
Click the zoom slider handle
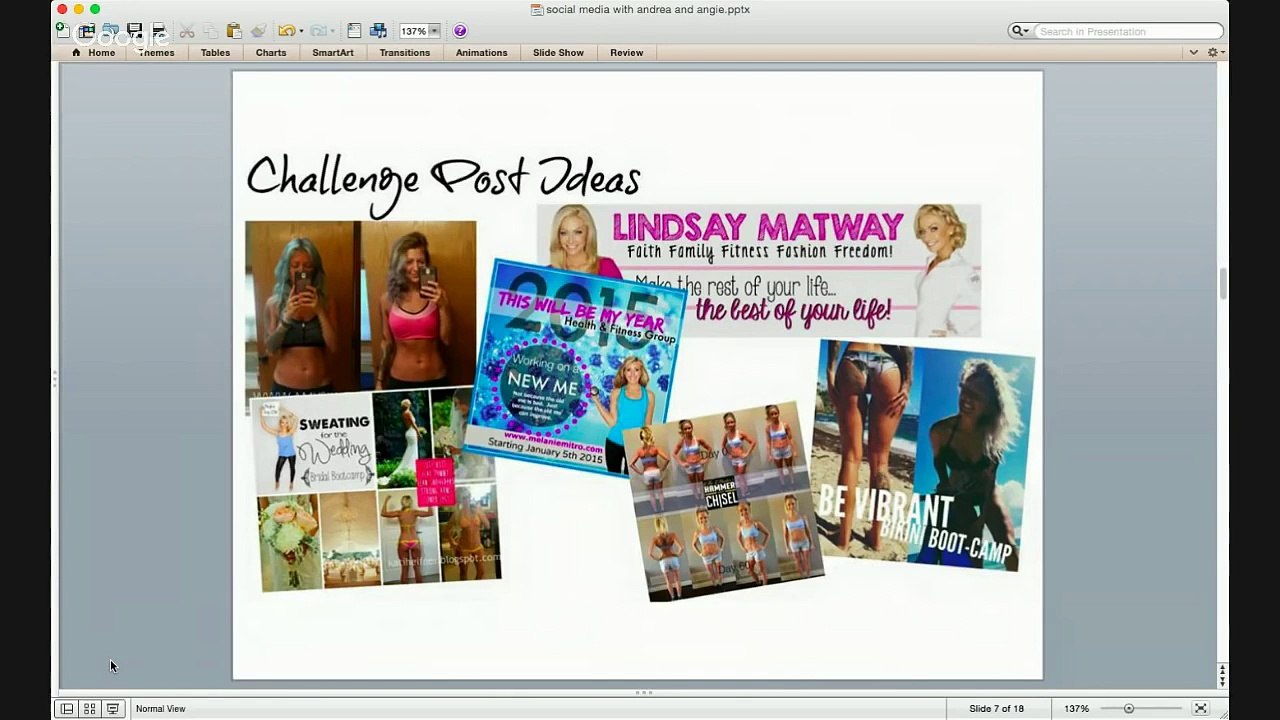coord(1129,709)
